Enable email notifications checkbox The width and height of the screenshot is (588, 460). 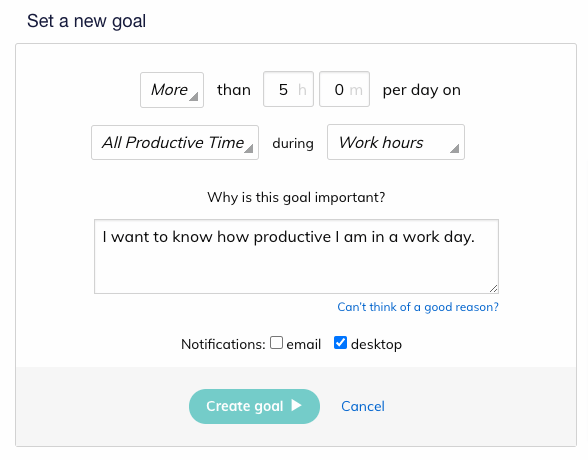(276, 343)
